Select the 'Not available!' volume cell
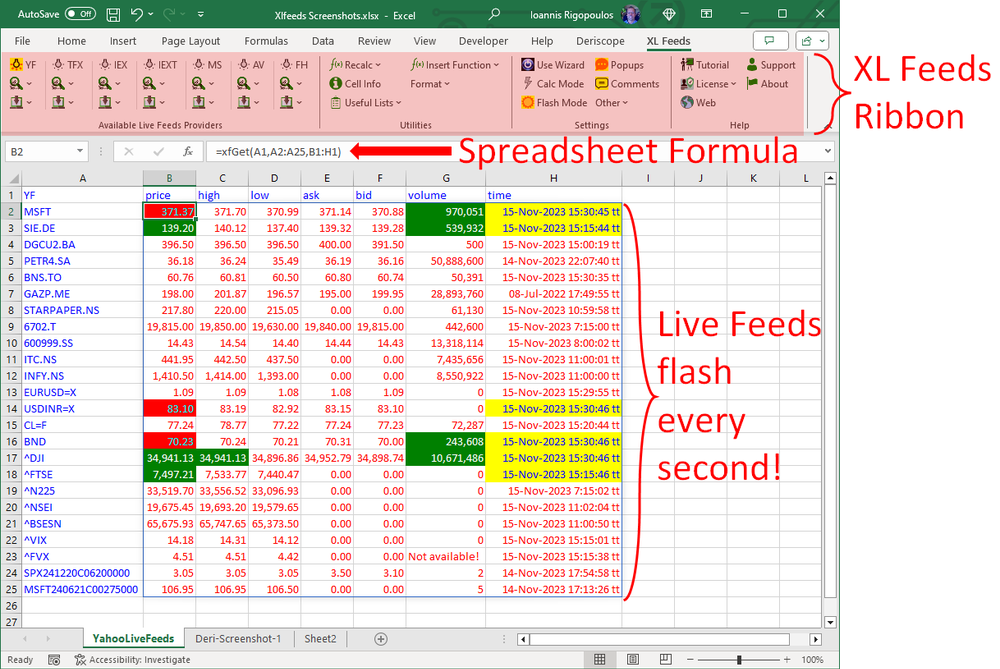Viewport: 1000px width, 669px height. pyautogui.click(x=446, y=557)
